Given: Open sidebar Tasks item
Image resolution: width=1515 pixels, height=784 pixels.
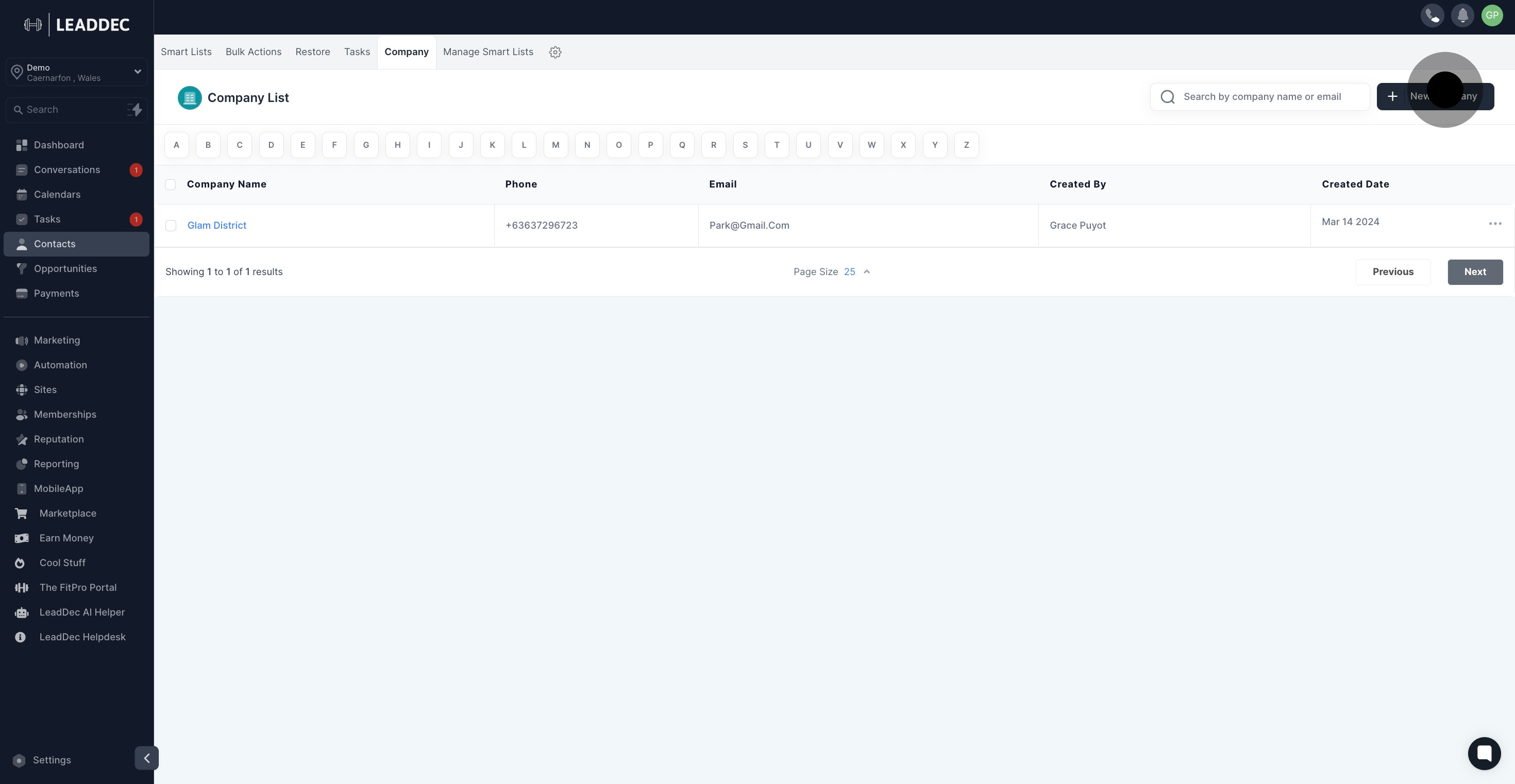Looking at the screenshot, I should click(76, 219).
